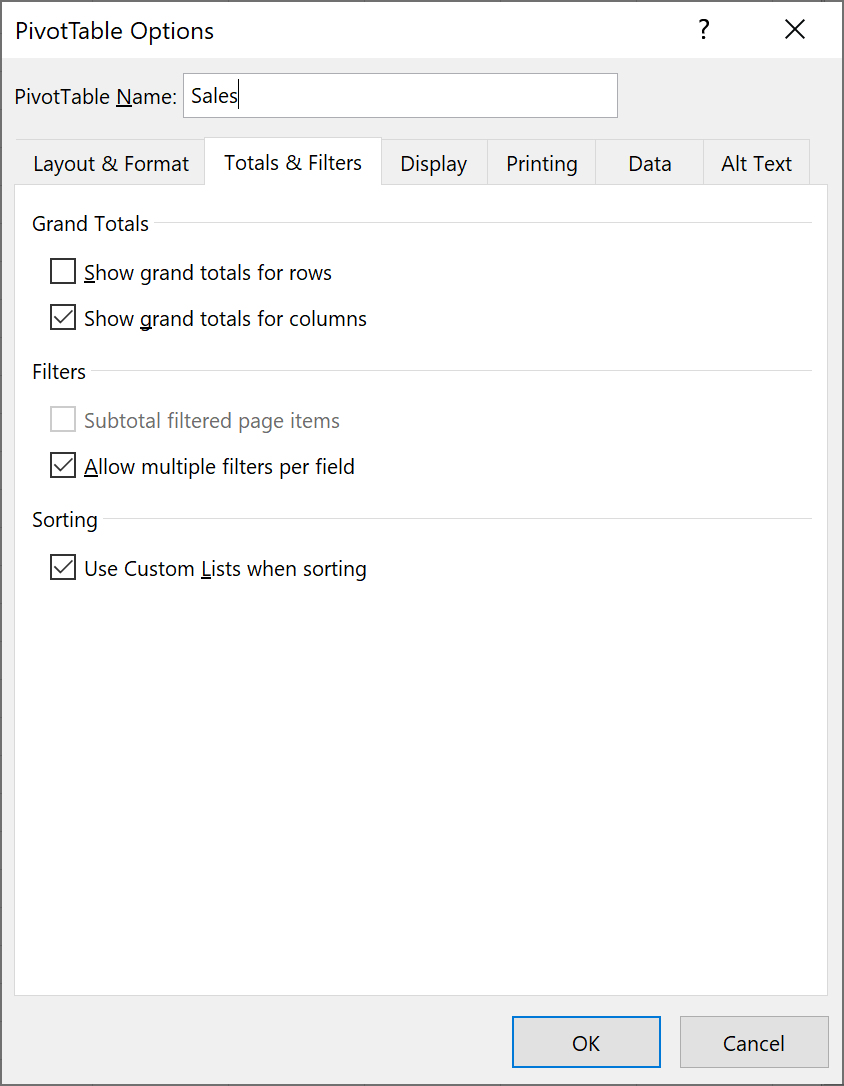Open the Display tab
This screenshot has width=844, height=1086.
pyautogui.click(x=433, y=162)
